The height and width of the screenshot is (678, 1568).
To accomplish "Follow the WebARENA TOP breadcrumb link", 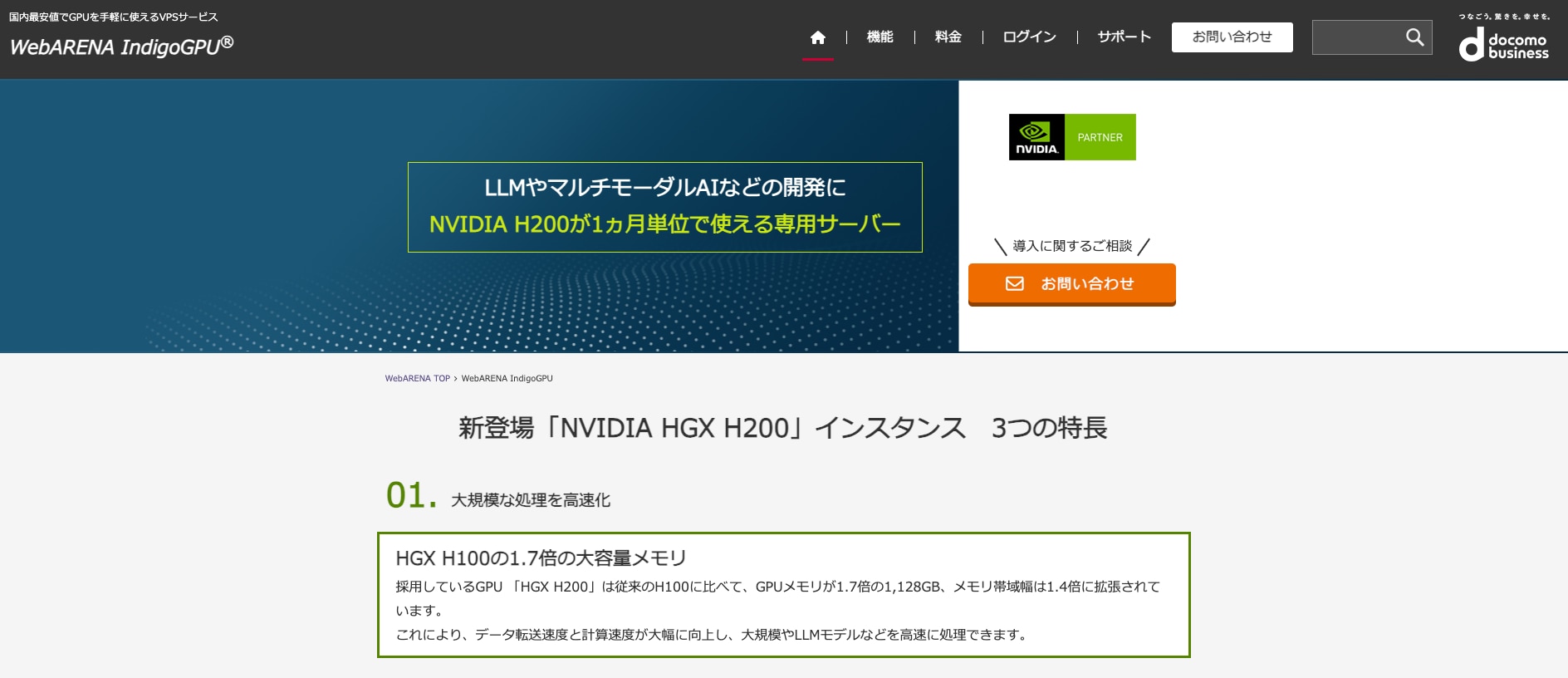I will [x=417, y=378].
